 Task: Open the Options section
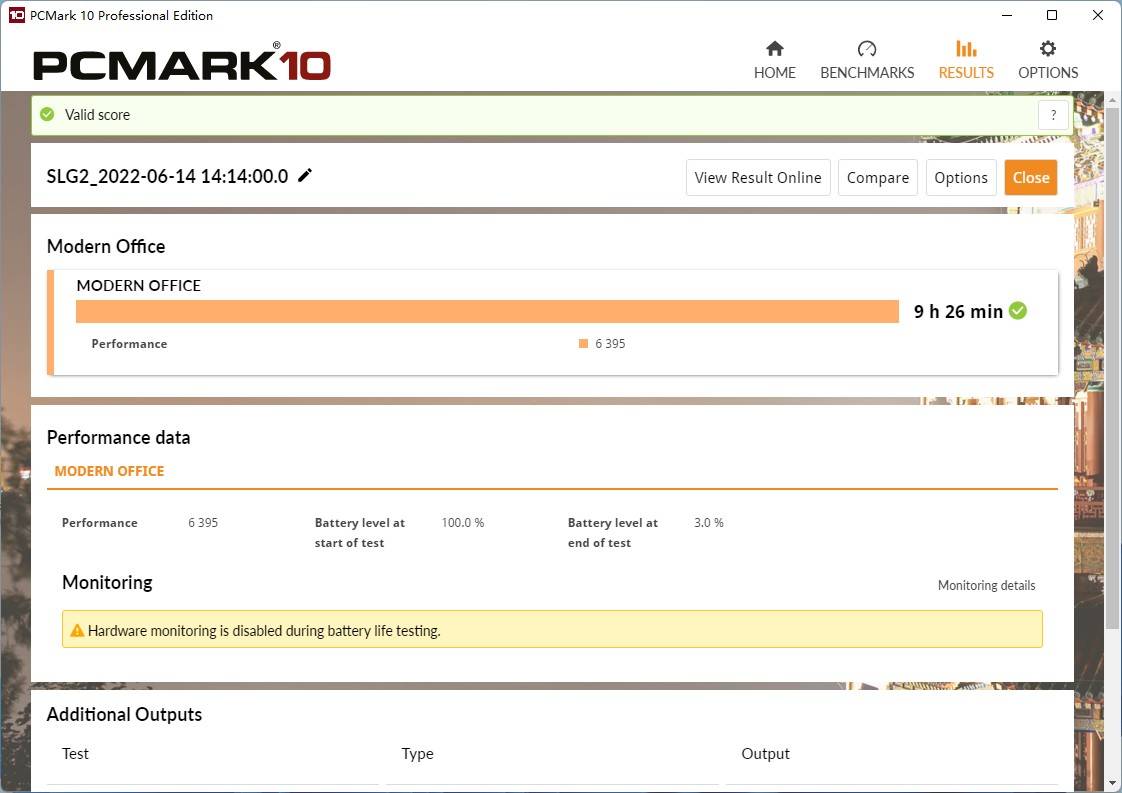(x=1048, y=61)
